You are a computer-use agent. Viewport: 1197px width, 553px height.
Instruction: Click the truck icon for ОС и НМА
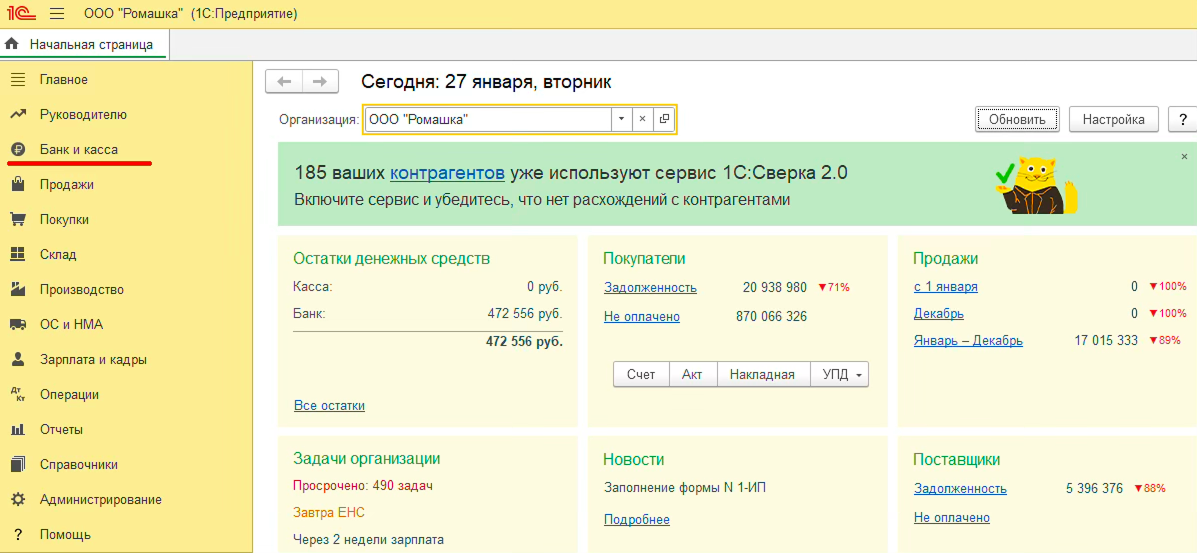point(18,325)
